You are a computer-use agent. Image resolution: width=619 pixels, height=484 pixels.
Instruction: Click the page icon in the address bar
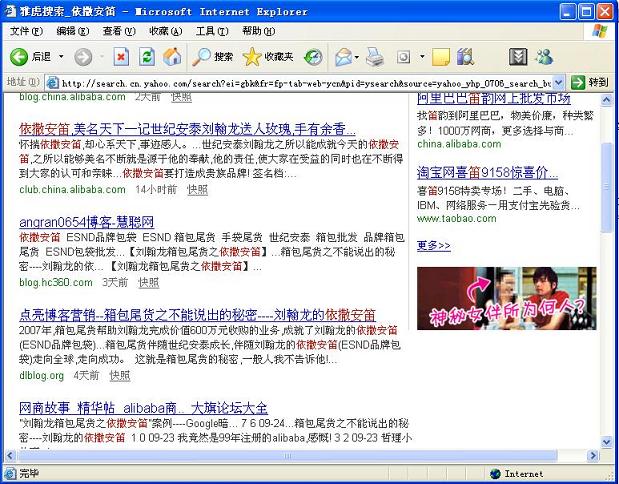point(53,83)
